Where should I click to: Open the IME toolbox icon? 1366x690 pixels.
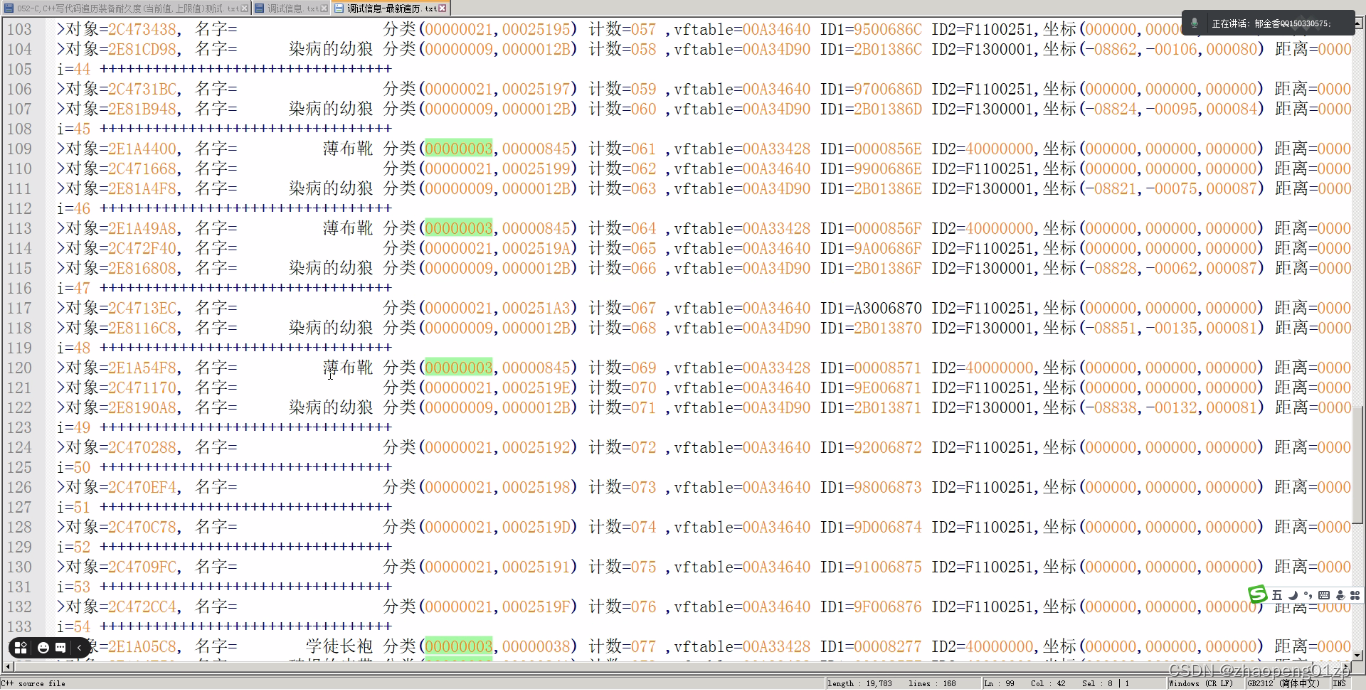tap(1354, 595)
